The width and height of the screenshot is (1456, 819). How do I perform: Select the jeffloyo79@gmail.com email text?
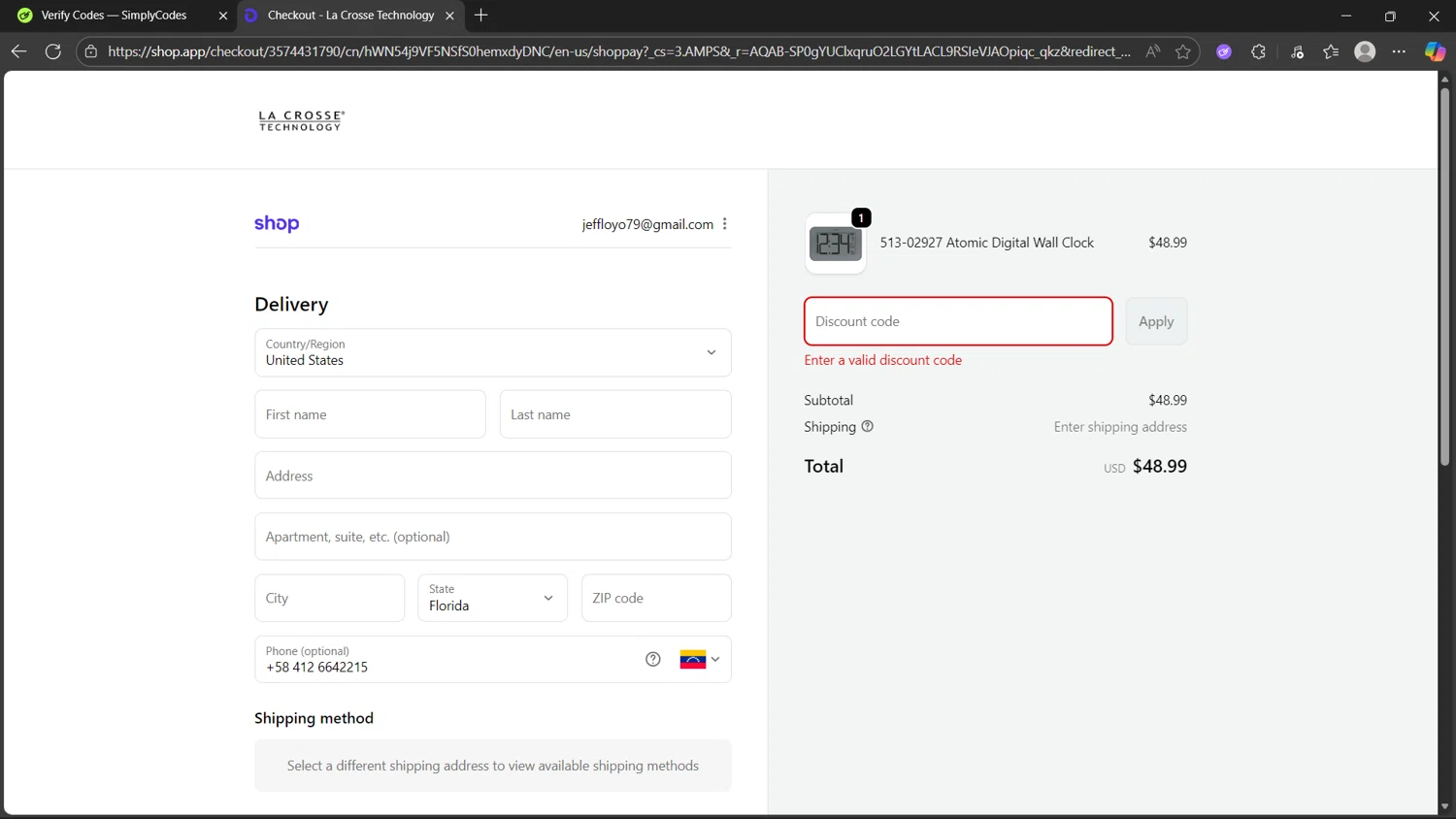(647, 224)
